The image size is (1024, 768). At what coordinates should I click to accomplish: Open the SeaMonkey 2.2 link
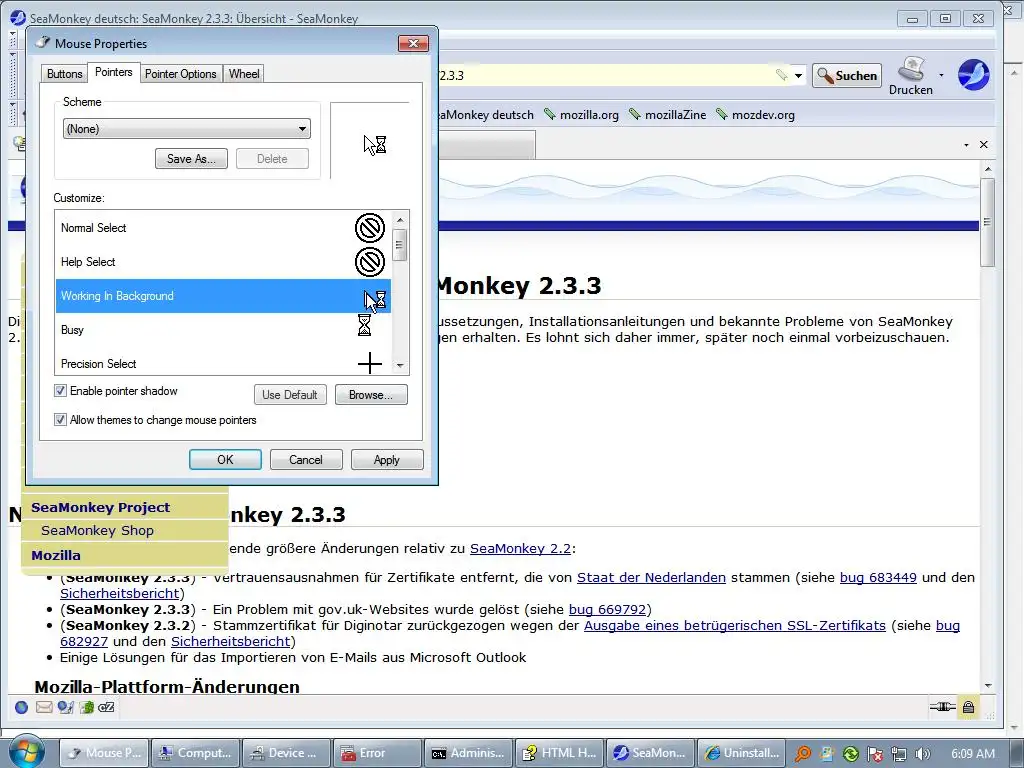(520, 549)
